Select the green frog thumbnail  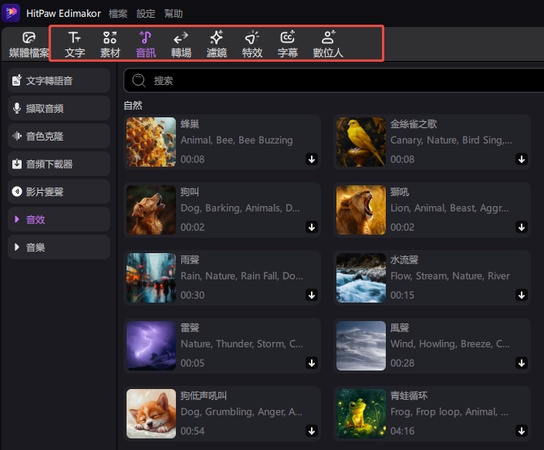click(361, 414)
